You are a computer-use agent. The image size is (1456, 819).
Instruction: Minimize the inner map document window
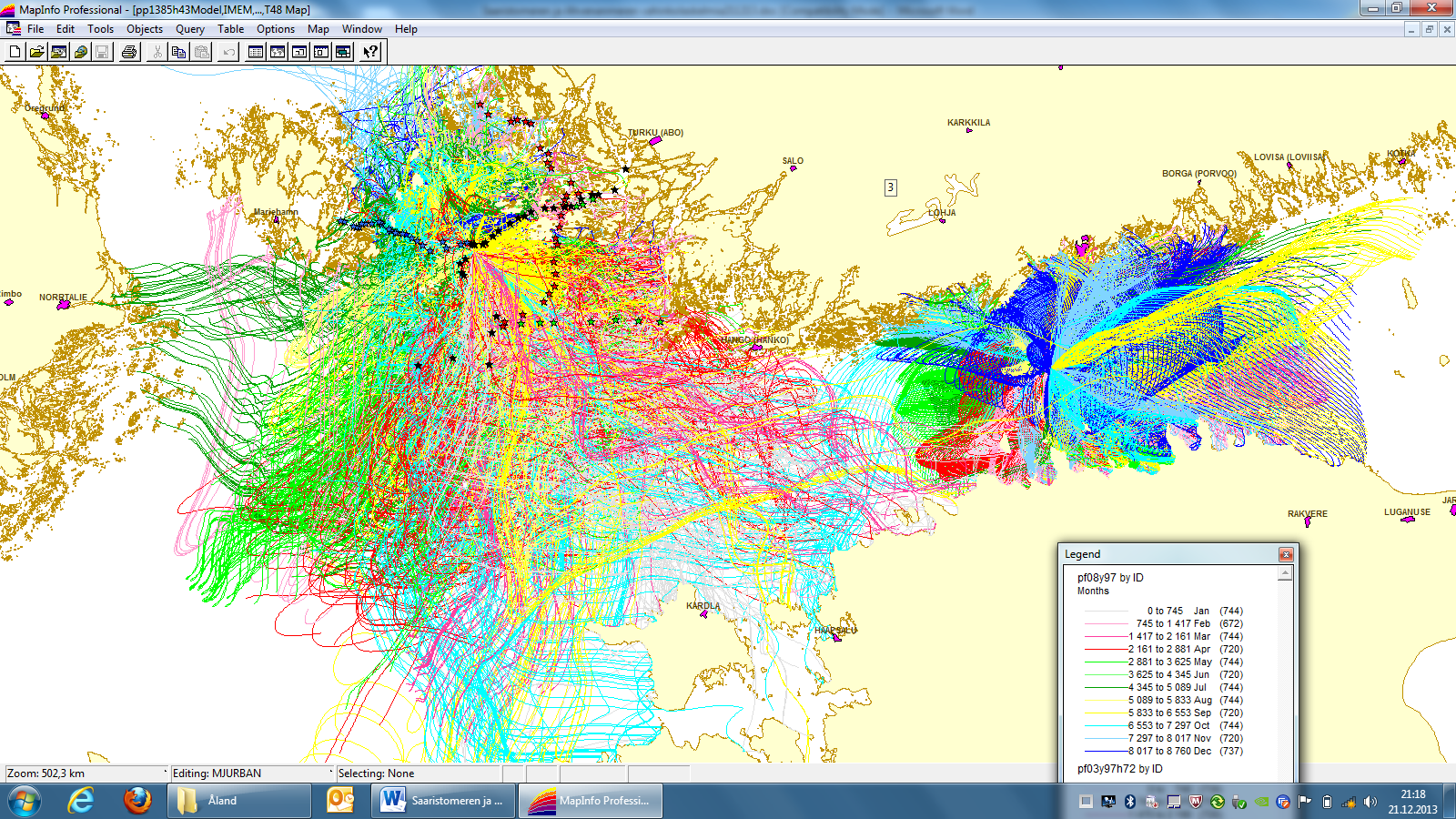point(1411,29)
